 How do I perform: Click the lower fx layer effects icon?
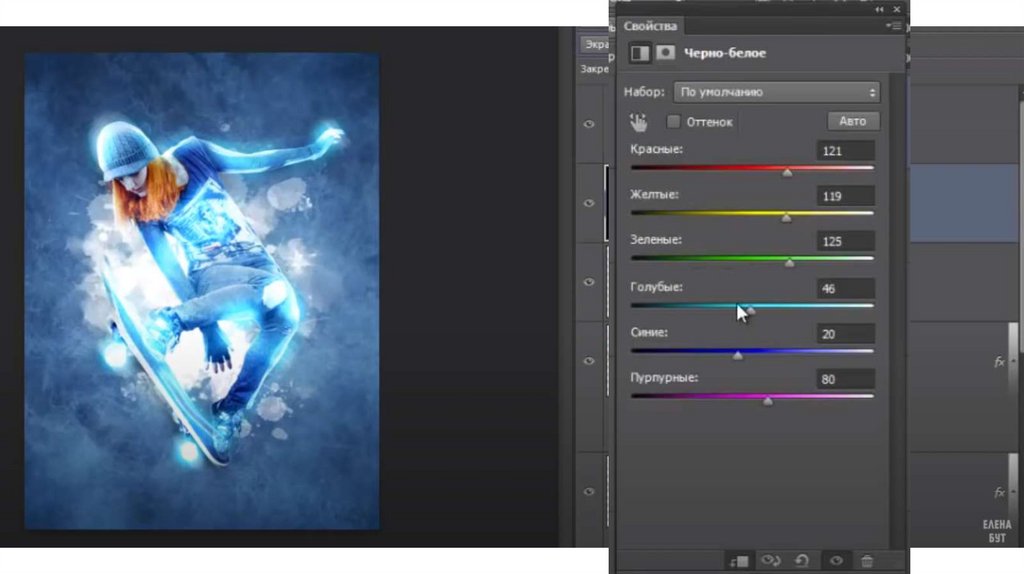pos(999,492)
